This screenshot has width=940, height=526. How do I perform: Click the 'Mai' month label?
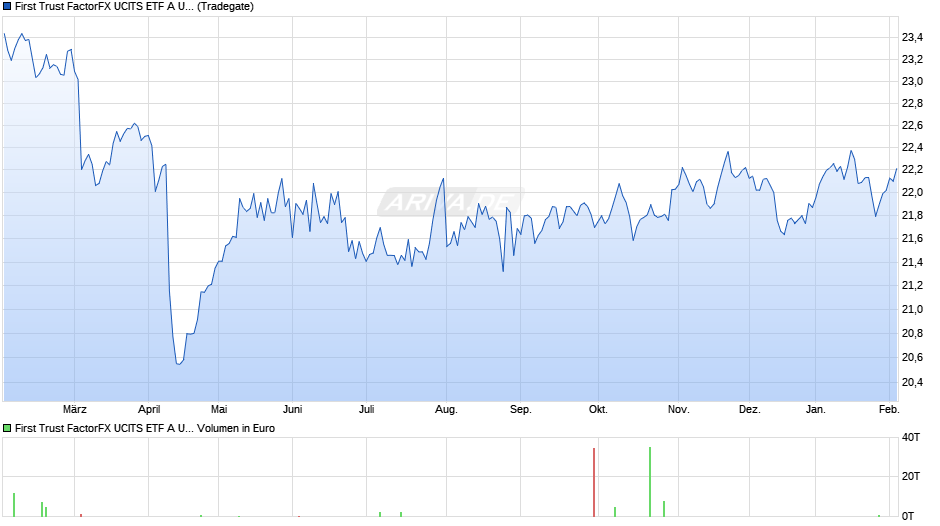point(219,410)
